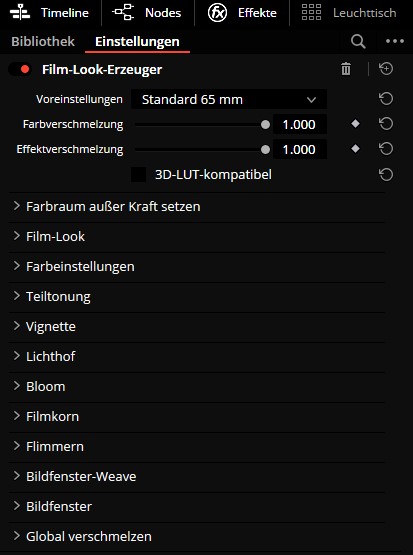This screenshot has width=413, height=555.
Task: Open the Leuchttisch view
Action: point(349,13)
